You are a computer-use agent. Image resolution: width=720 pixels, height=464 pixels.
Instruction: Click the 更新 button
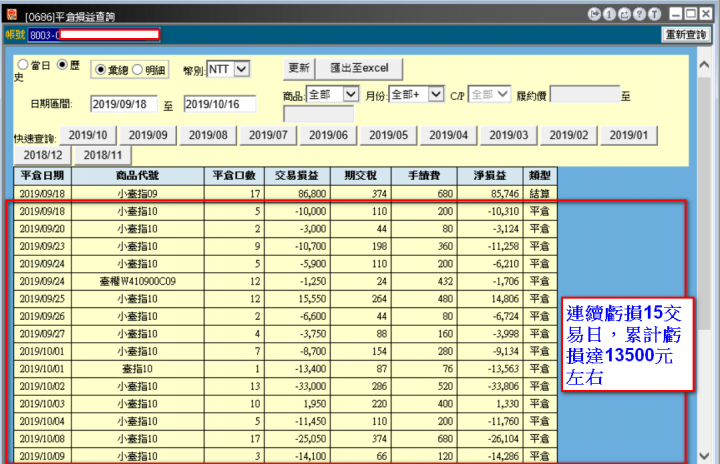(x=298, y=68)
